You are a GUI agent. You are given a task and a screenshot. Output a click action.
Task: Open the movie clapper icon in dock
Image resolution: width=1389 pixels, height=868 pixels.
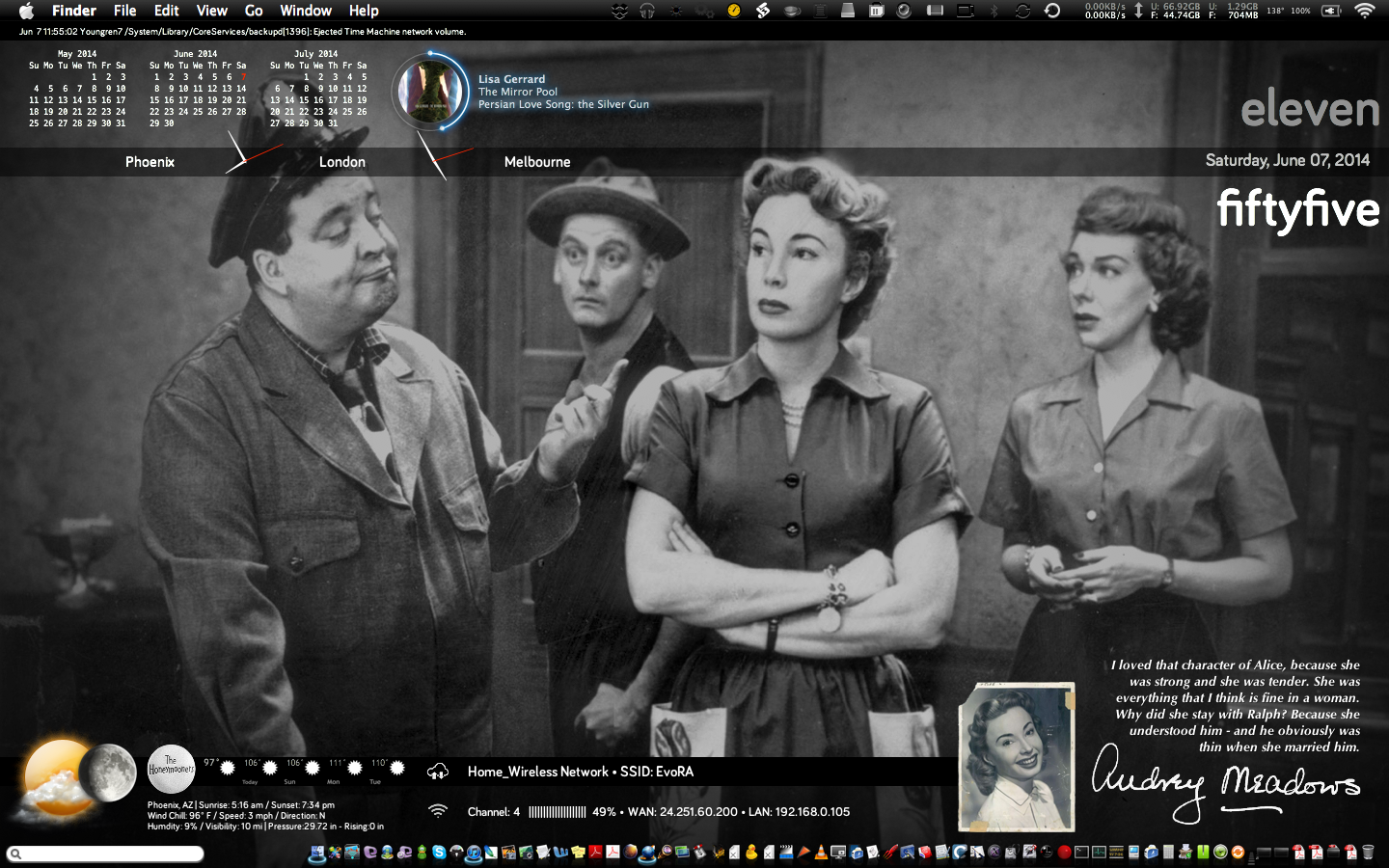click(x=786, y=853)
